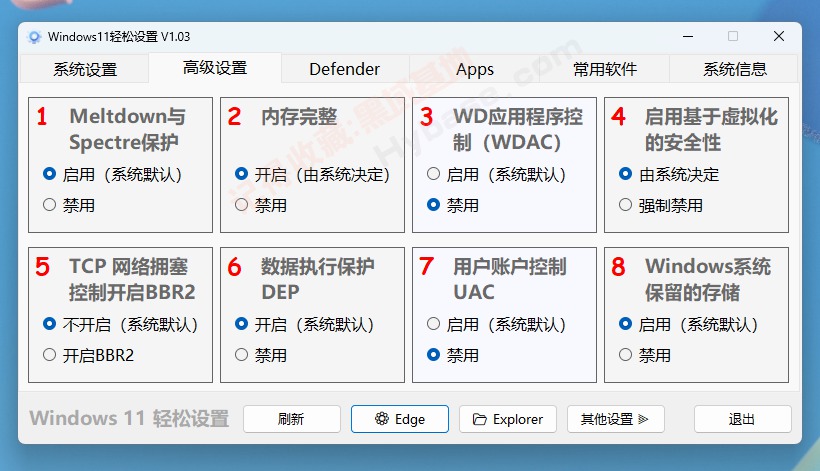The height and width of the screenshot is (471, 820).
Task: Click the Windows11轻松设置 V1.03 title text
Action: 119,37
